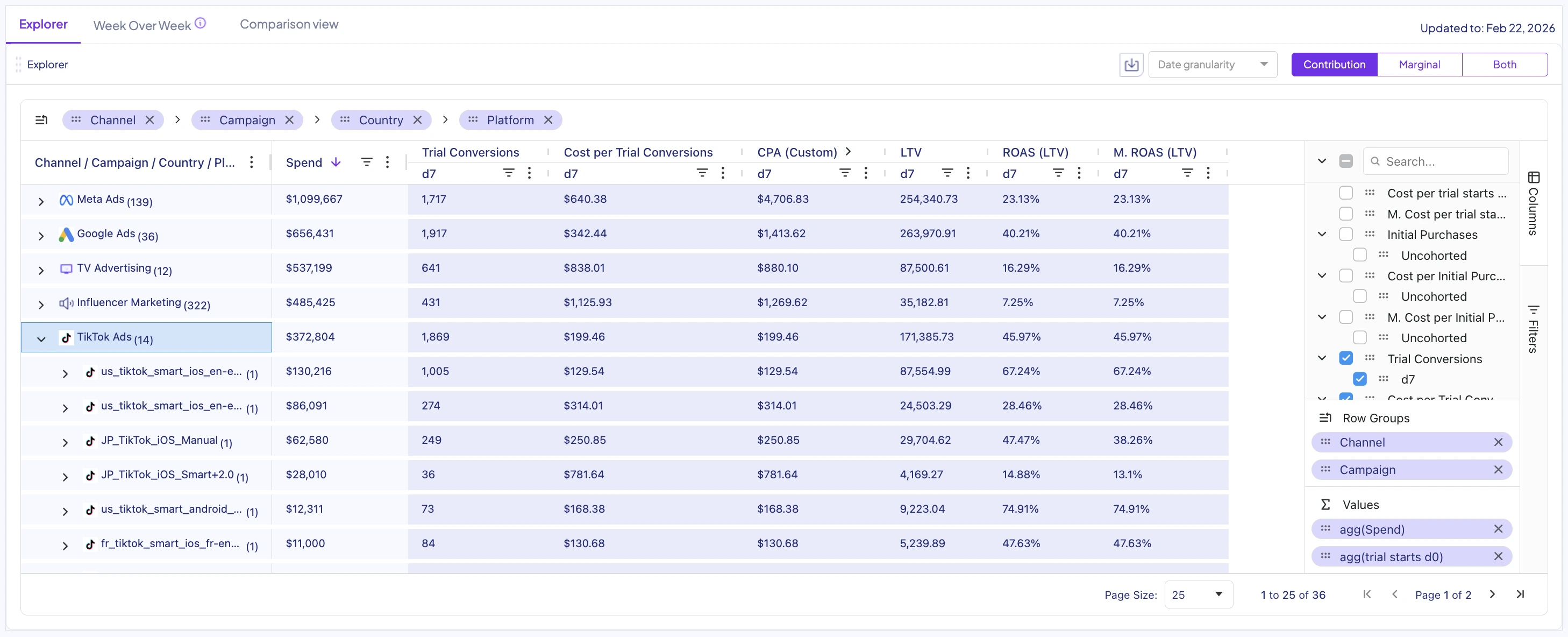This screenshot has height=637, width=1568.
Task: Open the kebab menu on the Spend column
Action: (x=388, y=162)
